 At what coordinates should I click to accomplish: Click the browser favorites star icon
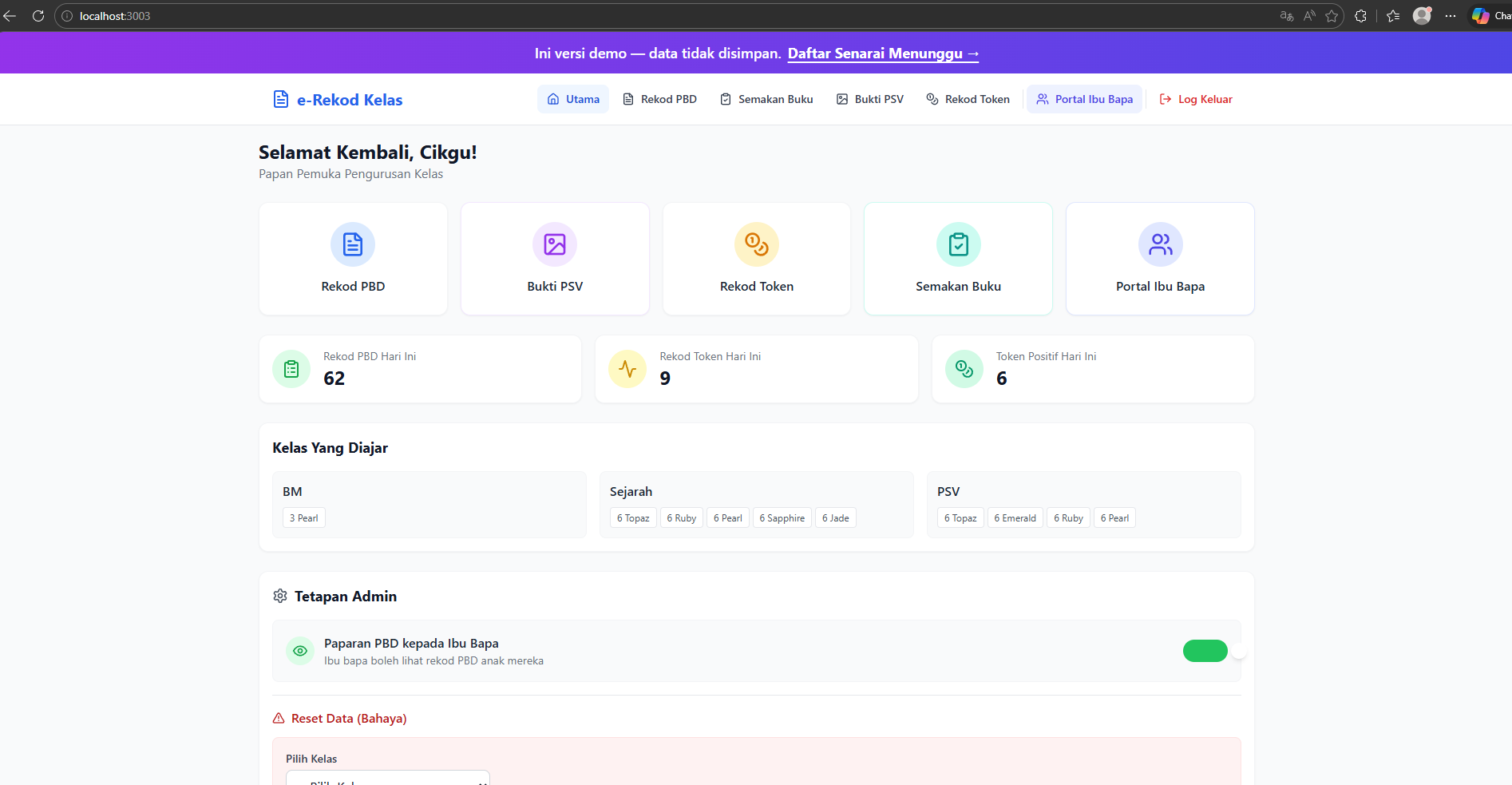(x=1332, y=16)
